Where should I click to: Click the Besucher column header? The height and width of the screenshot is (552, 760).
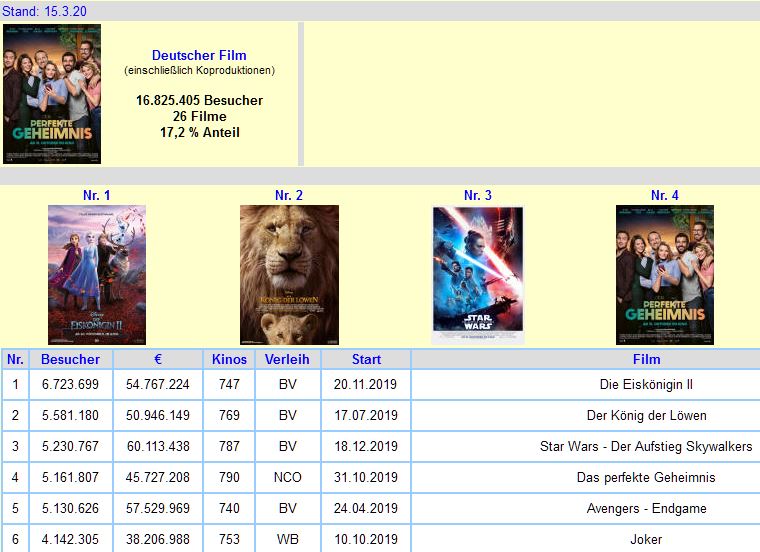70,359
